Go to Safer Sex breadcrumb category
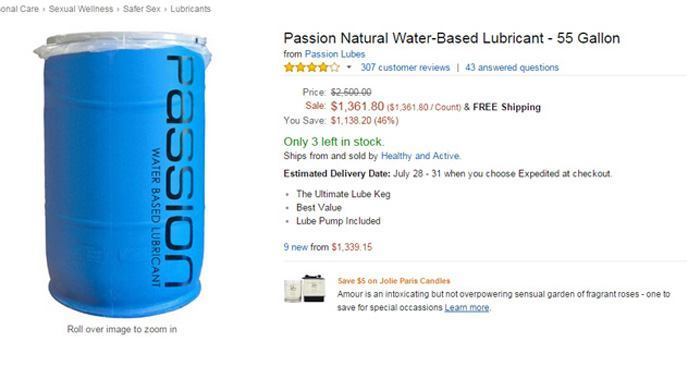This screenshot has width=700, height=366. point(142,9)
